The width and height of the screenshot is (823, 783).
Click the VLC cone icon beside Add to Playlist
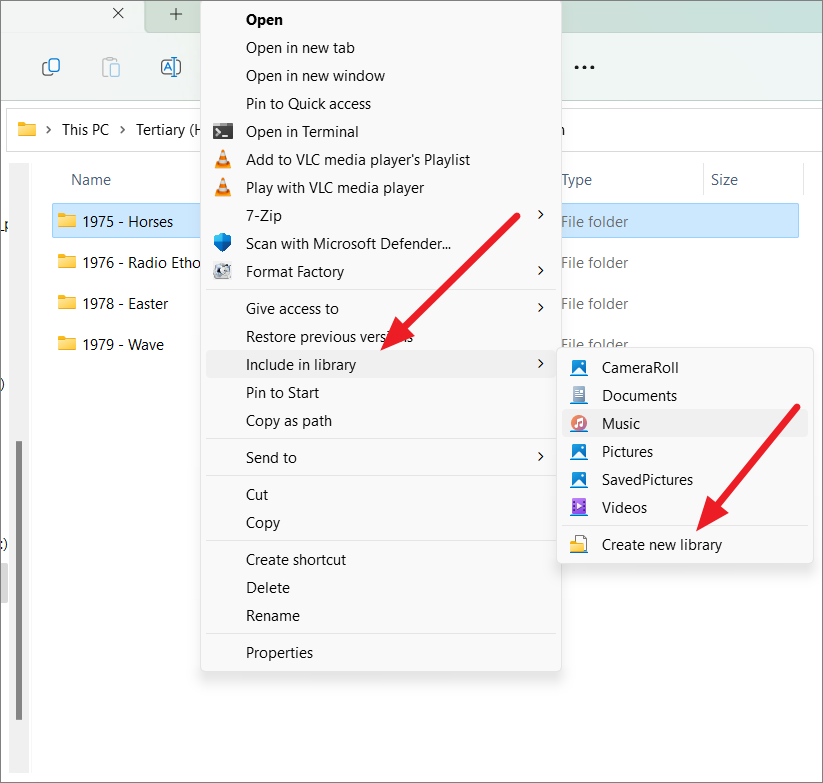tap(223, 159)
